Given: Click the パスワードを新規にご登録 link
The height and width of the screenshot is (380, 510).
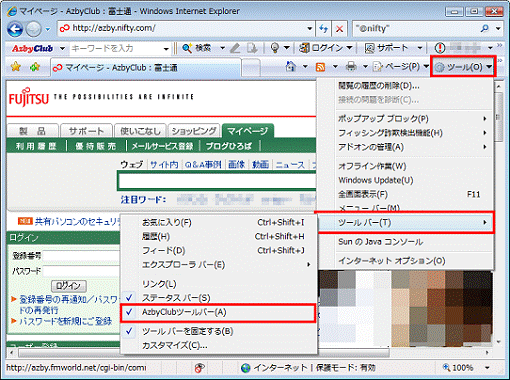Looking at the screenshot, I should tap(66, 321).
